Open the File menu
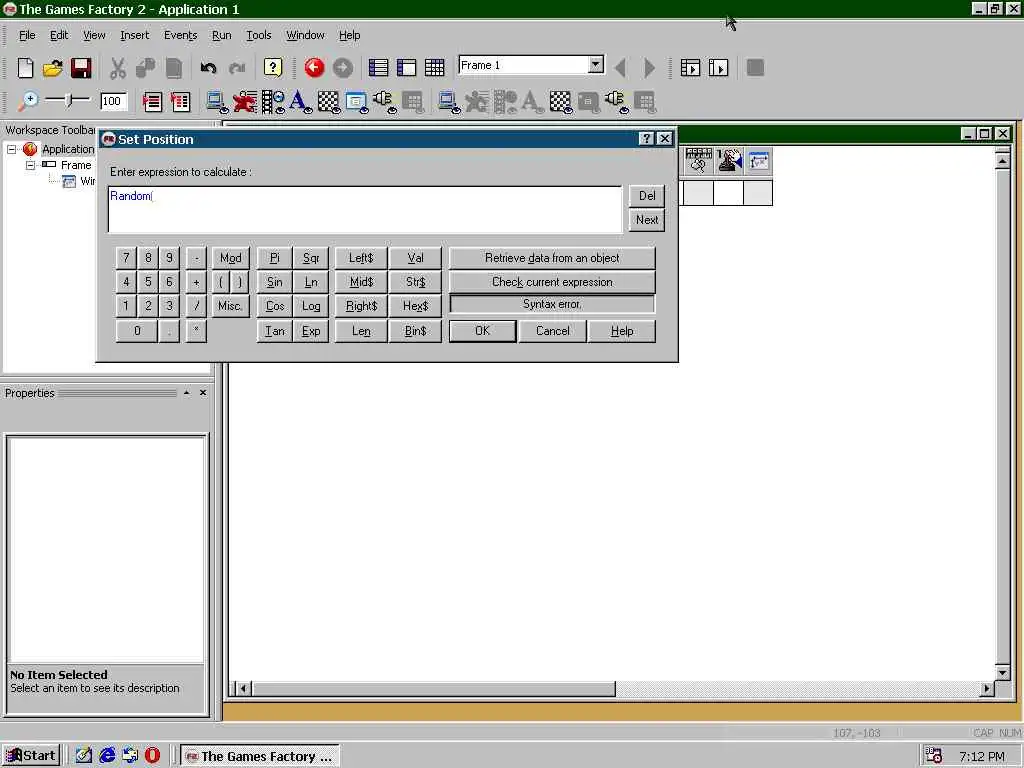1024x768 pixels. click(x=27, y=35)
